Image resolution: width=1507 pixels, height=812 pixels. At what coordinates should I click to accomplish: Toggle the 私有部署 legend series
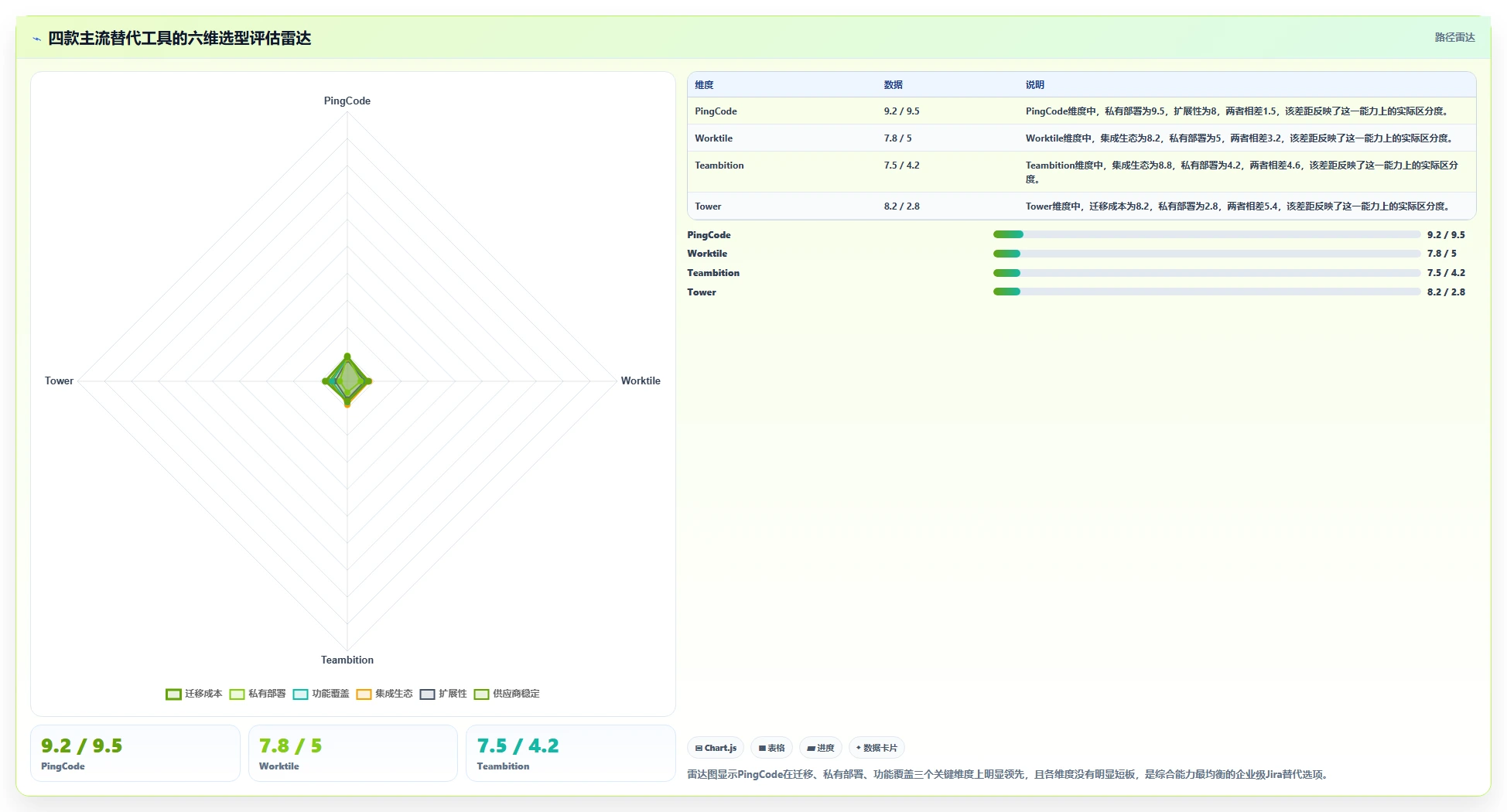coord(258,694)
